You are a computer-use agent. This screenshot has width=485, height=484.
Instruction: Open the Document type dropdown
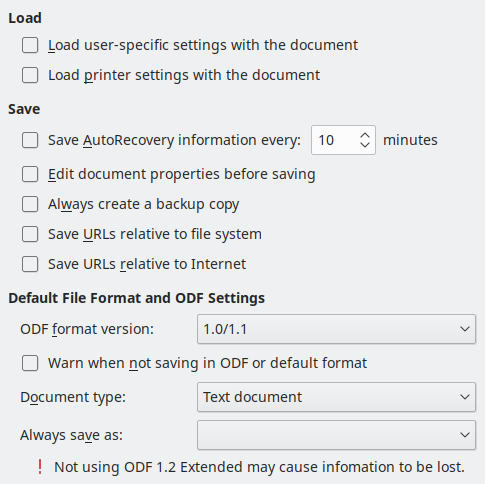tap(336, 397)
